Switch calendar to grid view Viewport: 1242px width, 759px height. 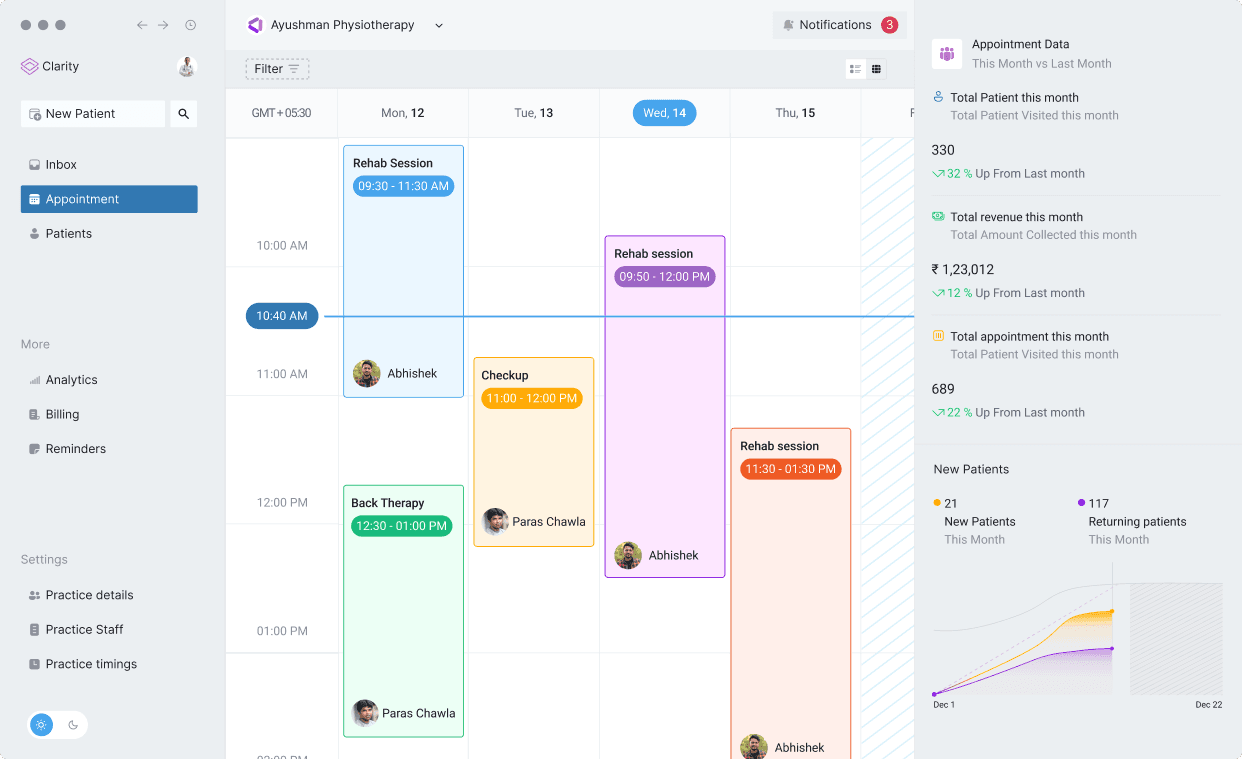(x=877, y=68)
